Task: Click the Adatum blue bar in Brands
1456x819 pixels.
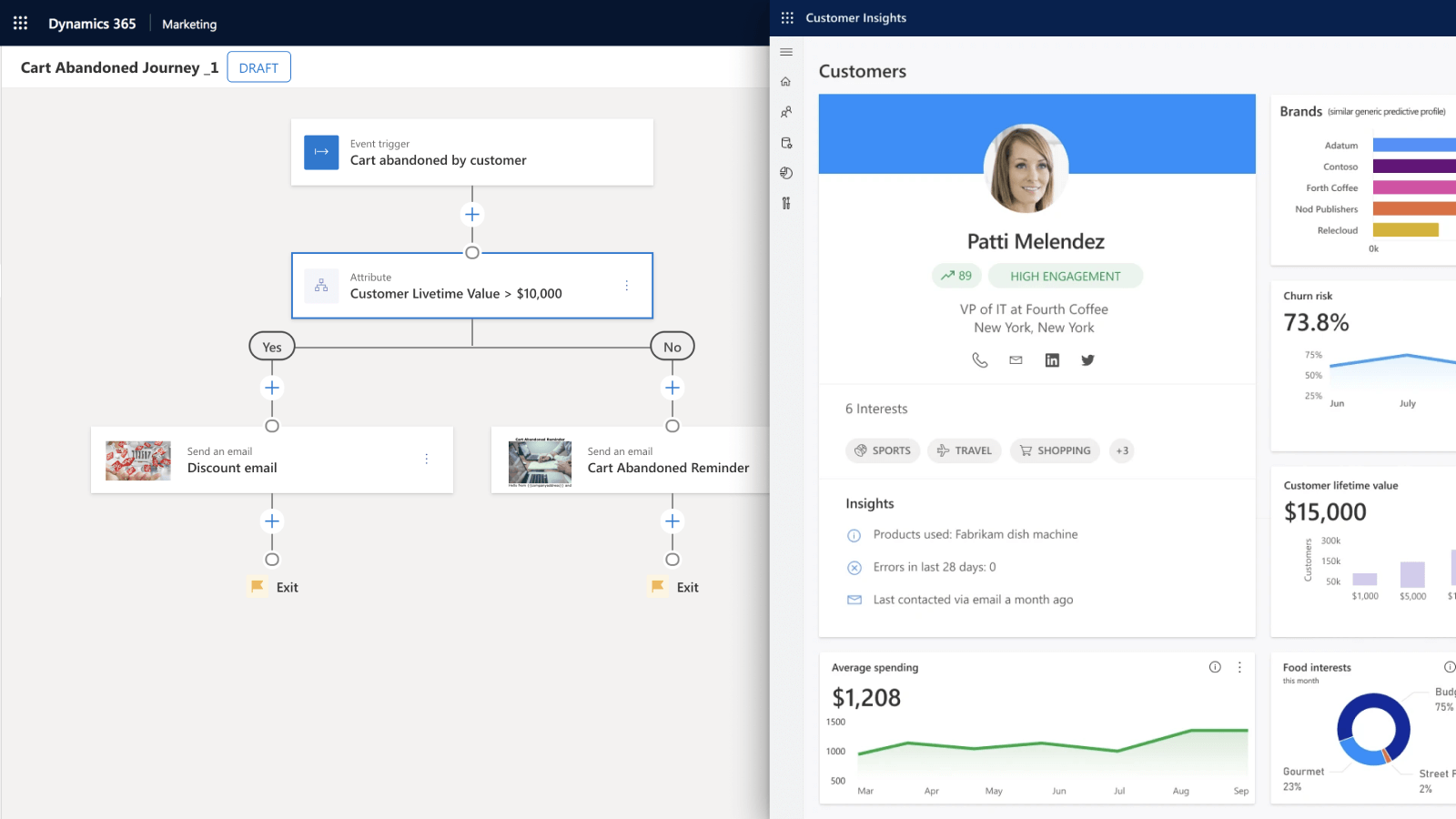Action: pos(1413,145)
